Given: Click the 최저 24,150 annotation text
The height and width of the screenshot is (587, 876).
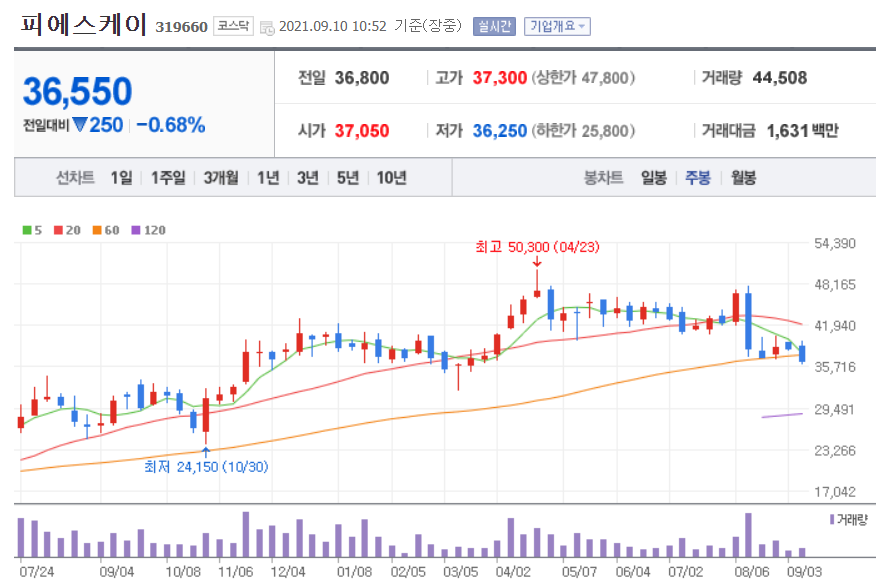Looking at the screenshot, I should pyautogui.click(x=206, y=465).
